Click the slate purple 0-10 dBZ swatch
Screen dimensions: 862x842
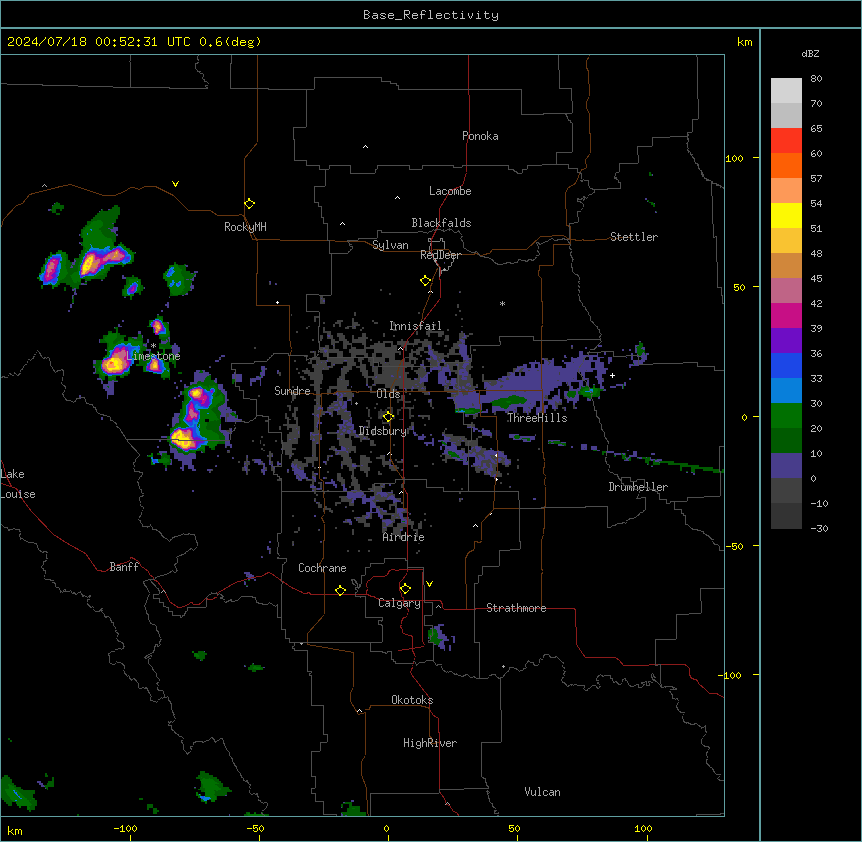point(786,466)
